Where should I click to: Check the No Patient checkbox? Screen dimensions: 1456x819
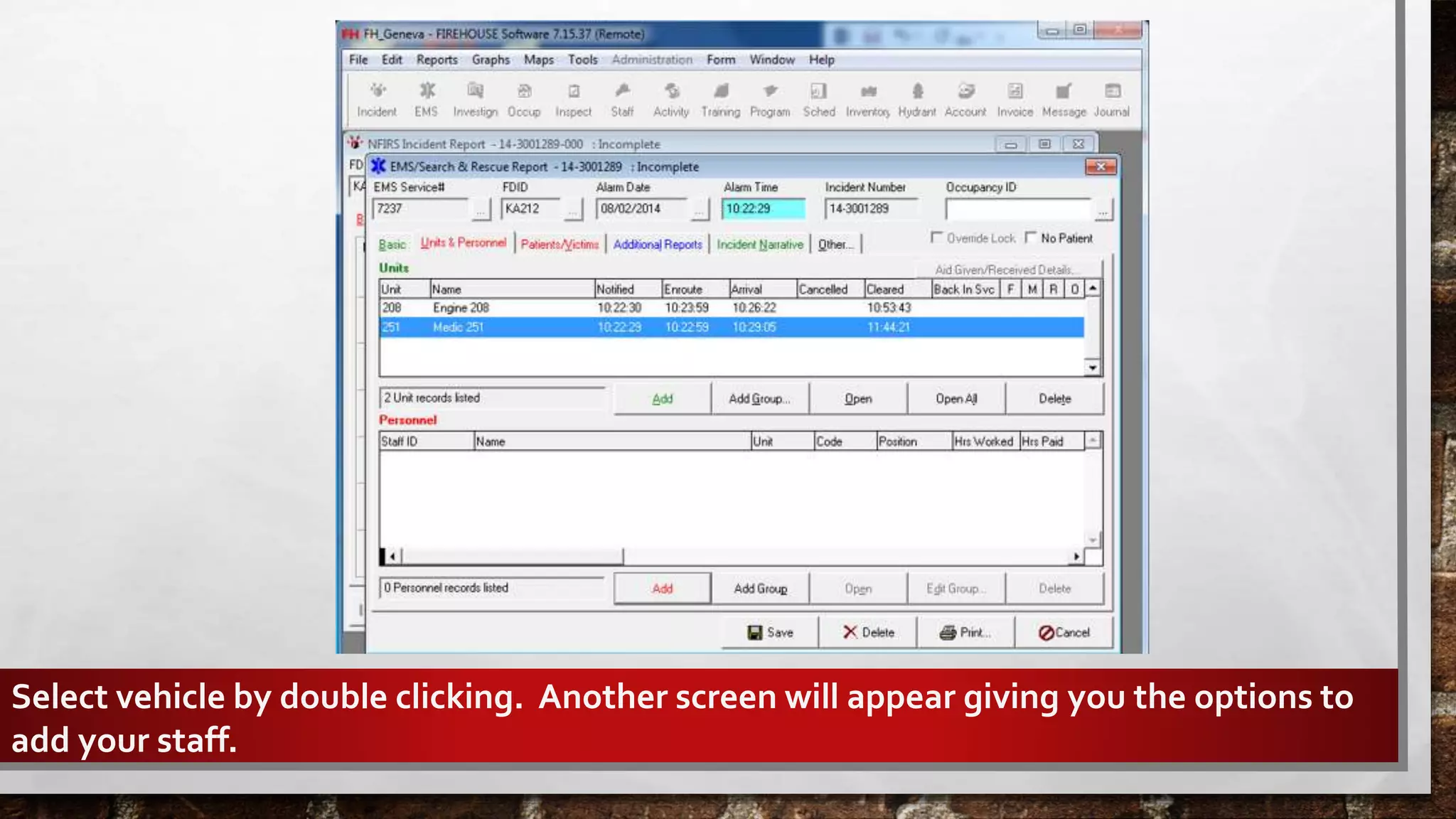tap(1031, 237)
